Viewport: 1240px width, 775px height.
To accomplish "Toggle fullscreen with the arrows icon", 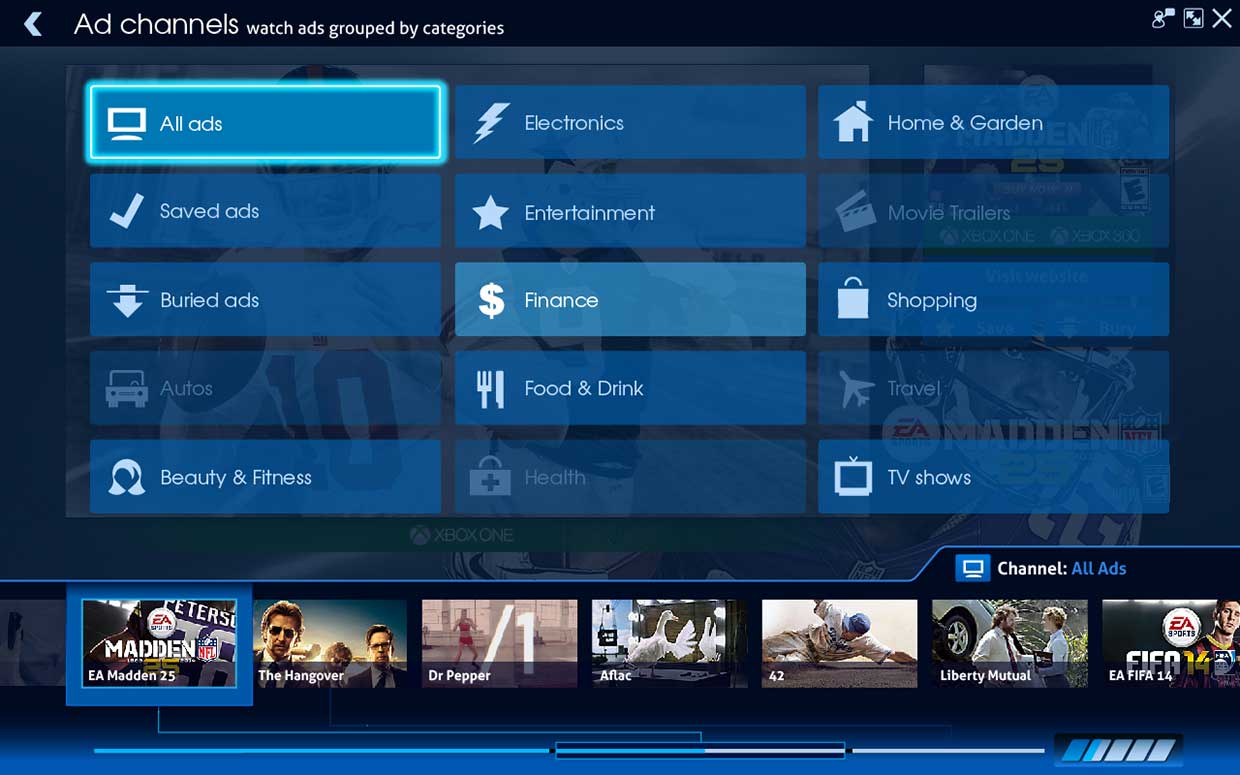I will click(1193, 18).
